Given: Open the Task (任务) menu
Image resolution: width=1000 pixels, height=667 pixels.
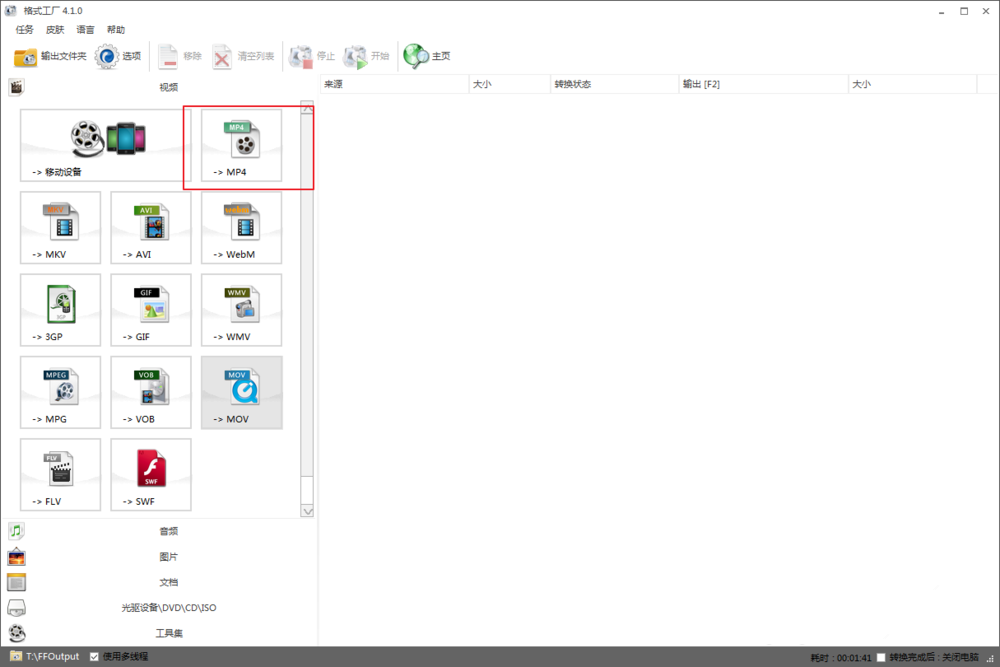Looking at the screenshot, I should pyautogui.click(x=24, y=29).
